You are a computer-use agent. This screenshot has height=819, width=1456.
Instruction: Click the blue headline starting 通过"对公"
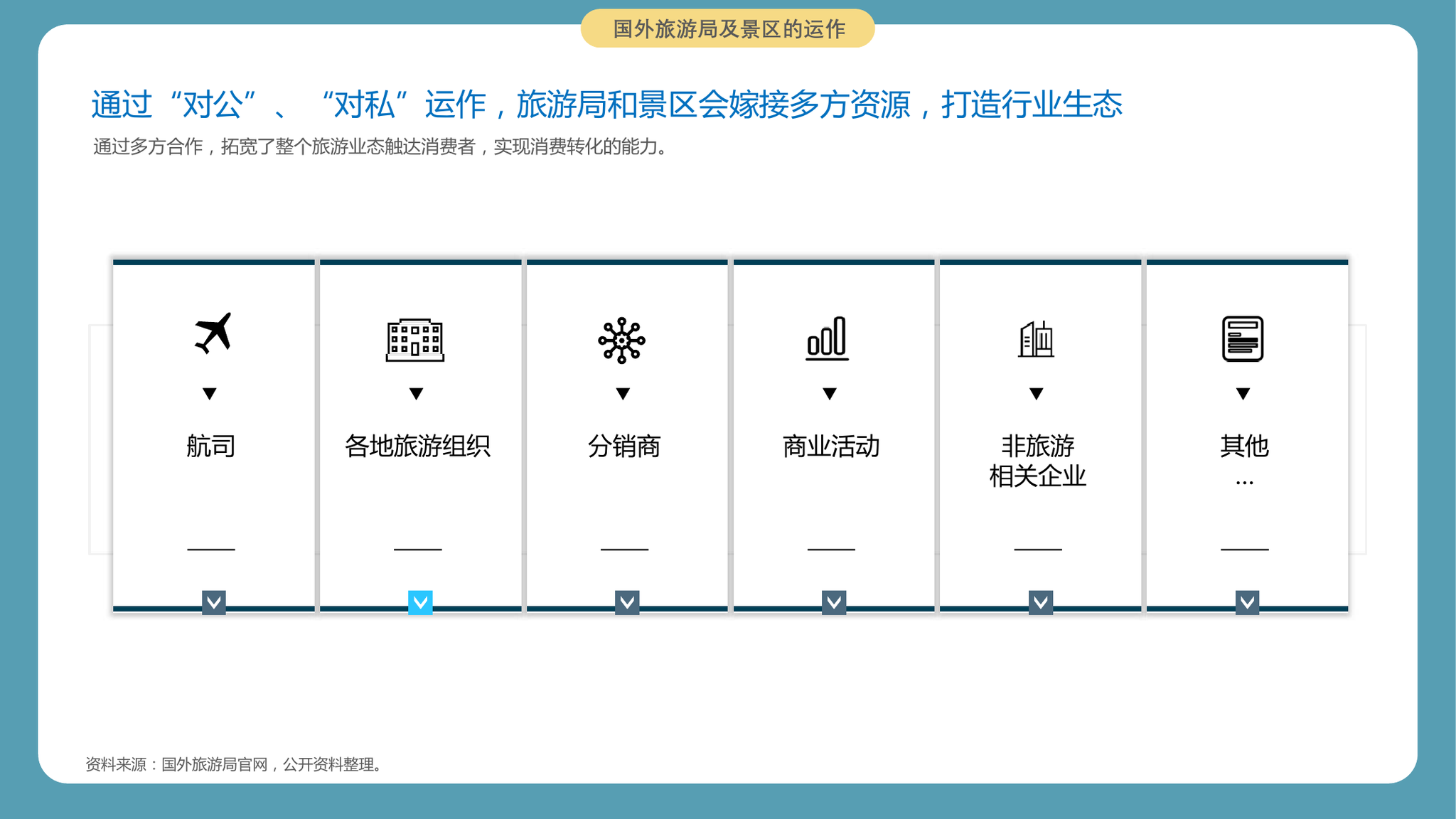click(606, 105)
